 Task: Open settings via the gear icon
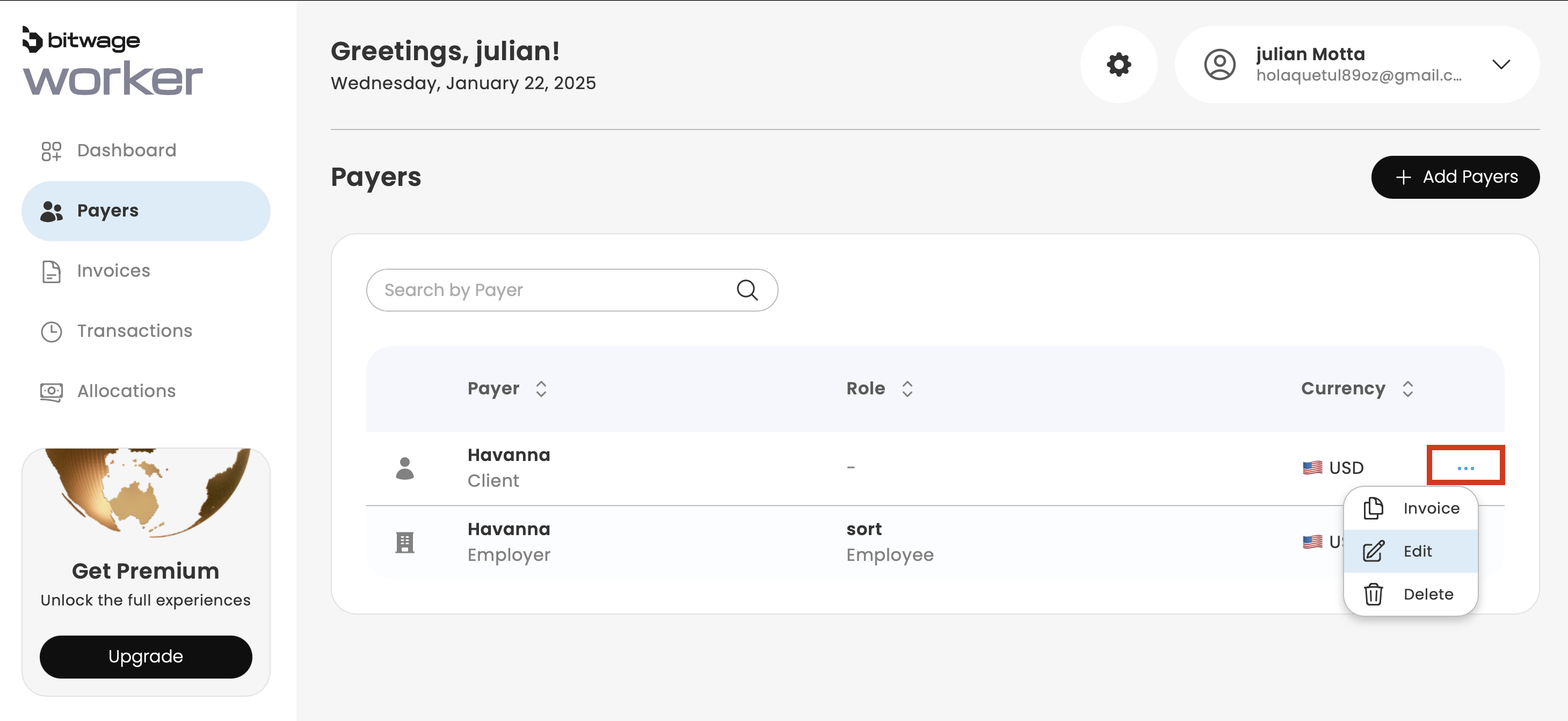pyautogui.click(x=1118, y=64)
